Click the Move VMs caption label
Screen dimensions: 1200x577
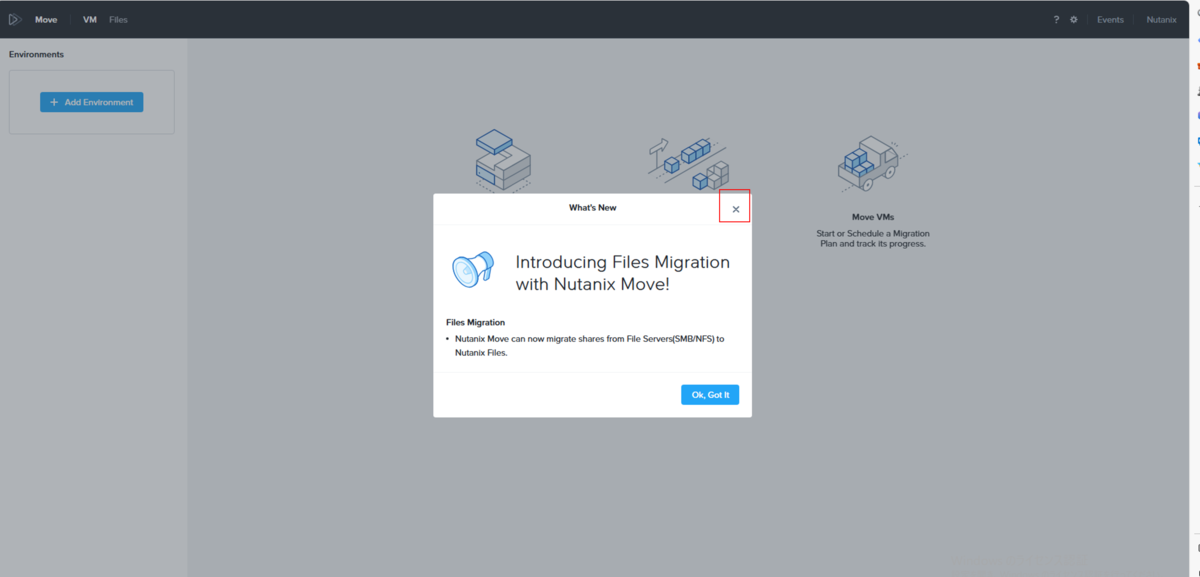click(873, 217)
